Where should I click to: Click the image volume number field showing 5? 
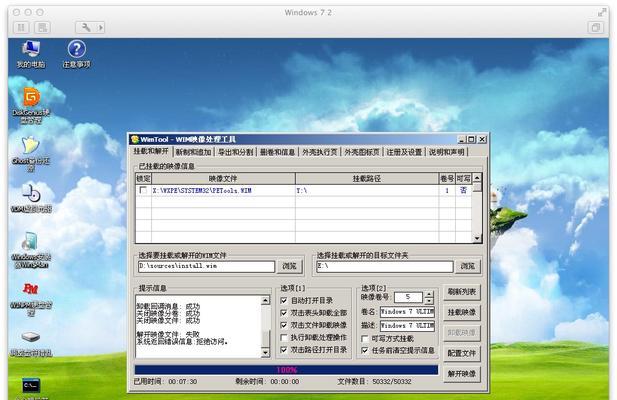coord(408,297)
